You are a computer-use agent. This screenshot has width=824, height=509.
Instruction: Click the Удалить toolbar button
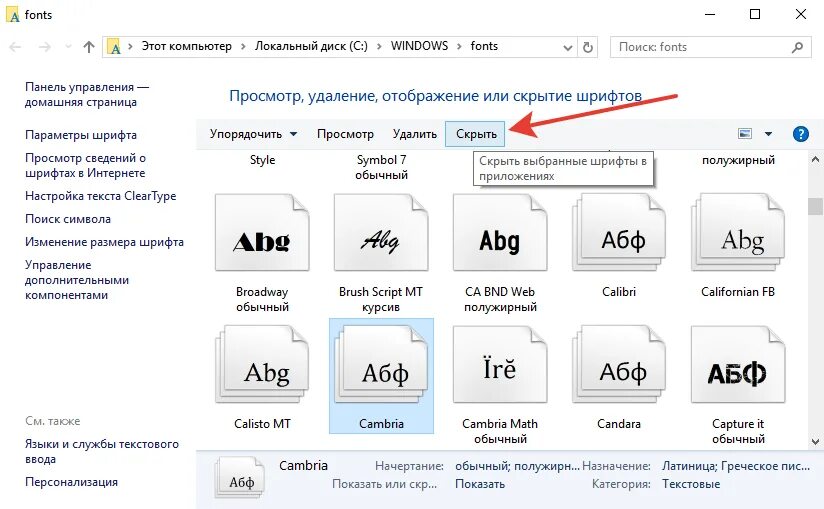point(415,134)
